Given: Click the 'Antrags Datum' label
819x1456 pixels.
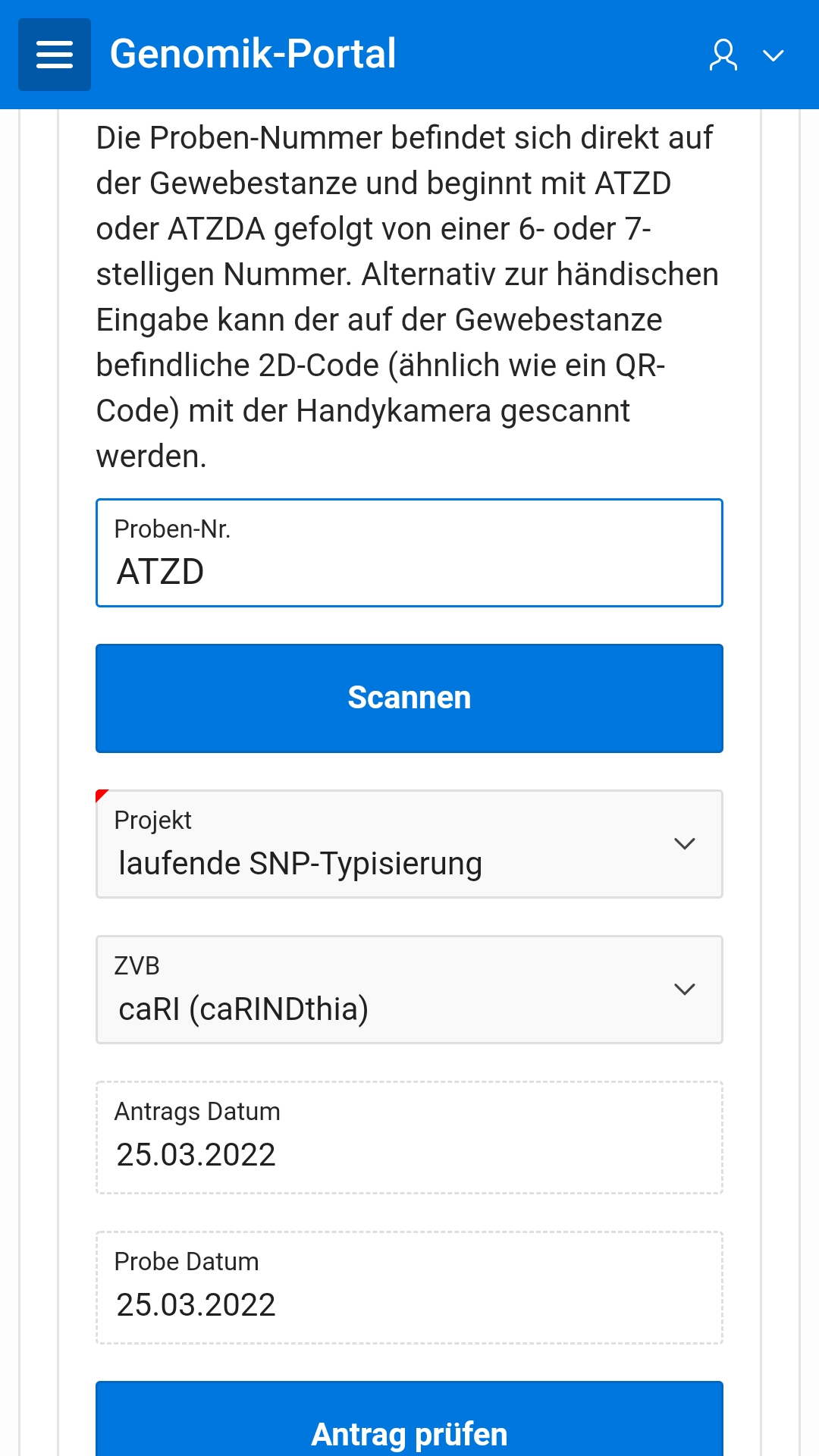Looking at the screenshot, I should [197, 1112].
